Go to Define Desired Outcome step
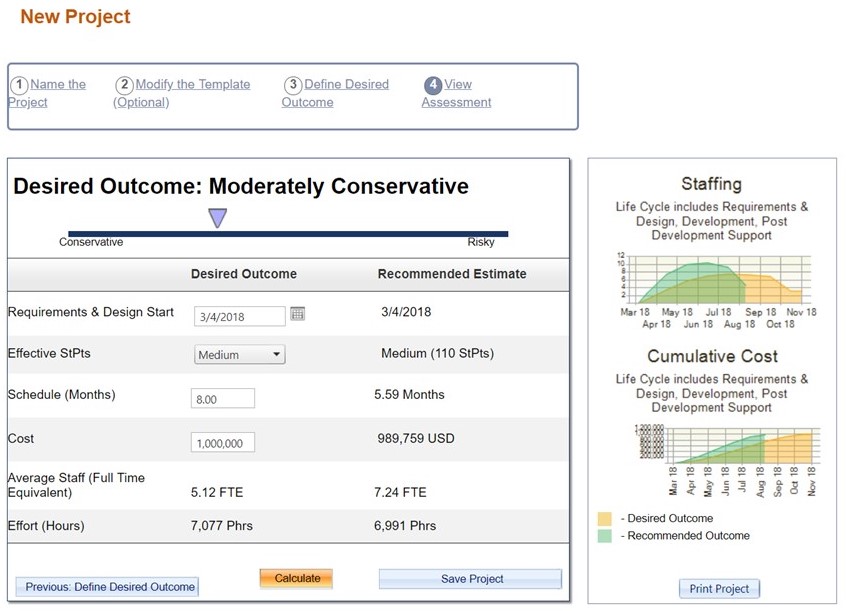Viewport: 846px width, 611px height. tap(335, 93)
